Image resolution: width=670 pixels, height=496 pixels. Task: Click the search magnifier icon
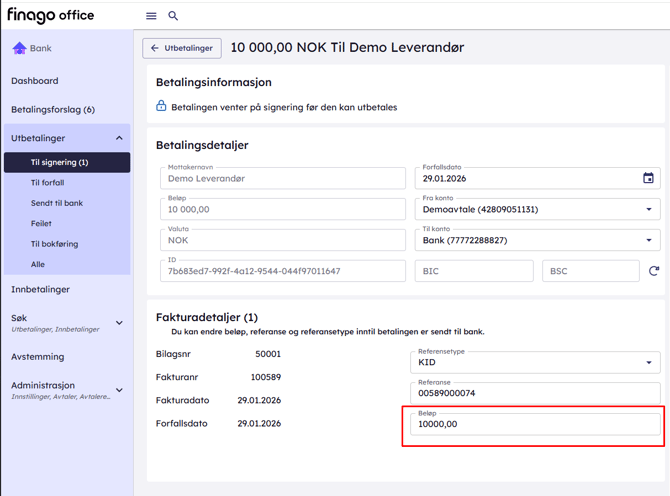(x=173, y=16)
